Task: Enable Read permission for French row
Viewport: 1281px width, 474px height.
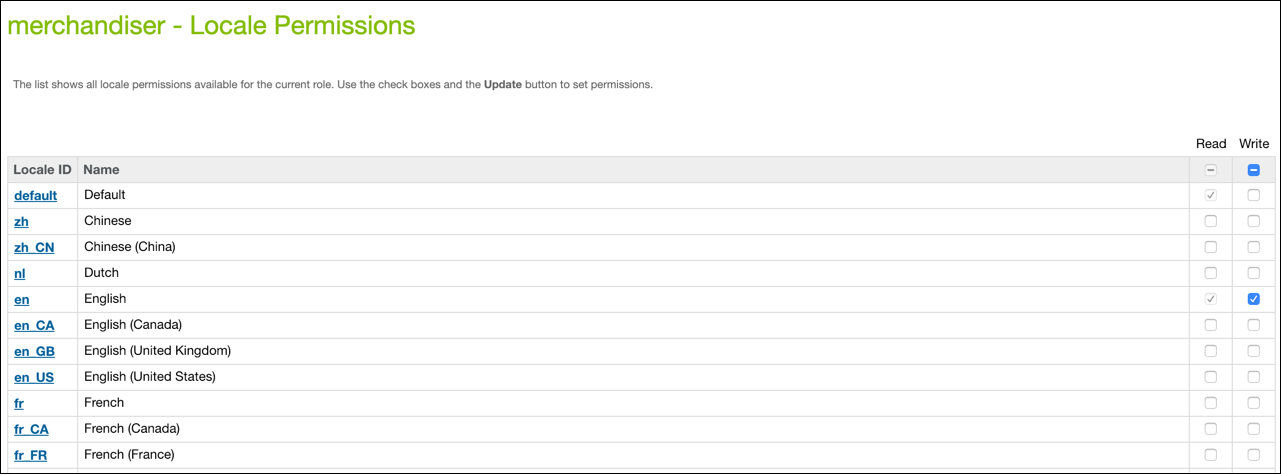Action: point(1211,403)
